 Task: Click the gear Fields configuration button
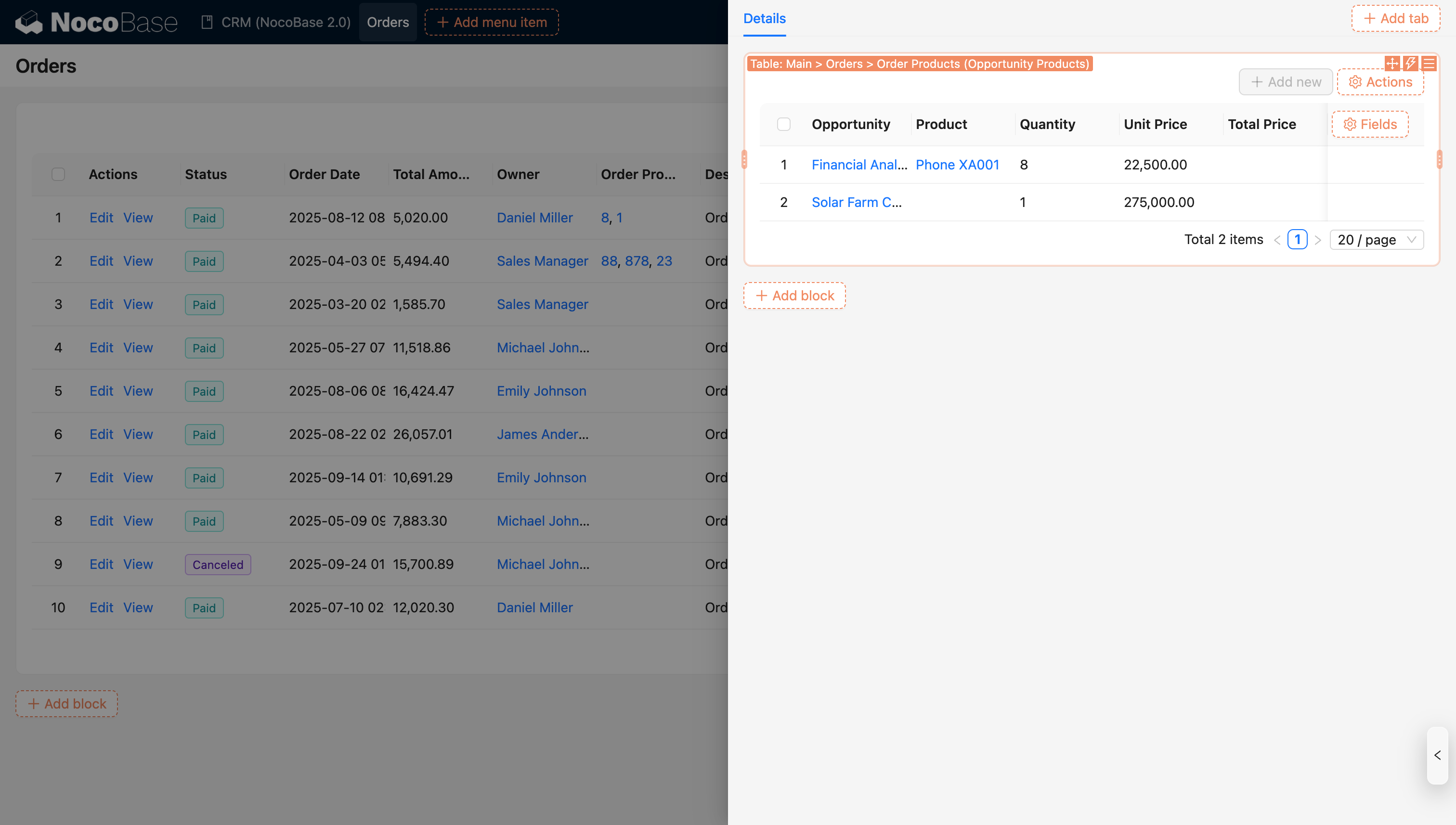coord(1369,124)
